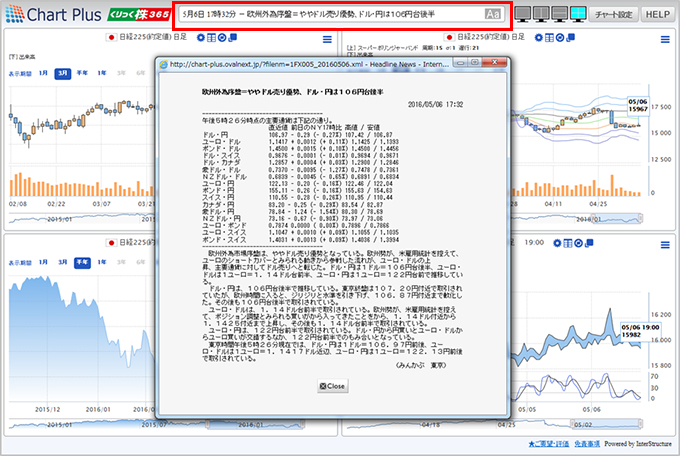Click ユーロ・ドル row in news rate table
The image size is (680, 456).
click(301, 142)
